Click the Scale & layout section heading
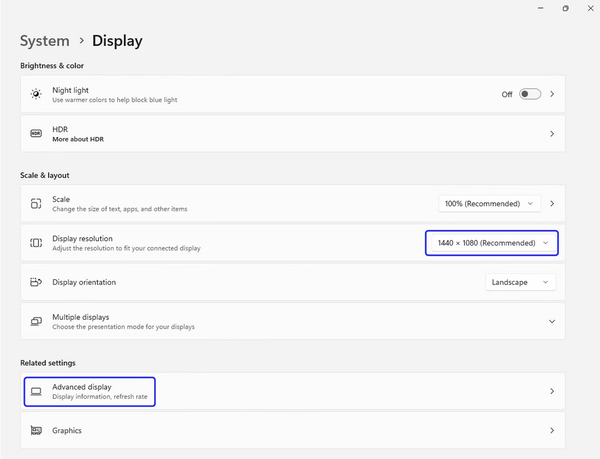Image resolution: width=600 pixels, height=459 pixels. coord(45,175)
